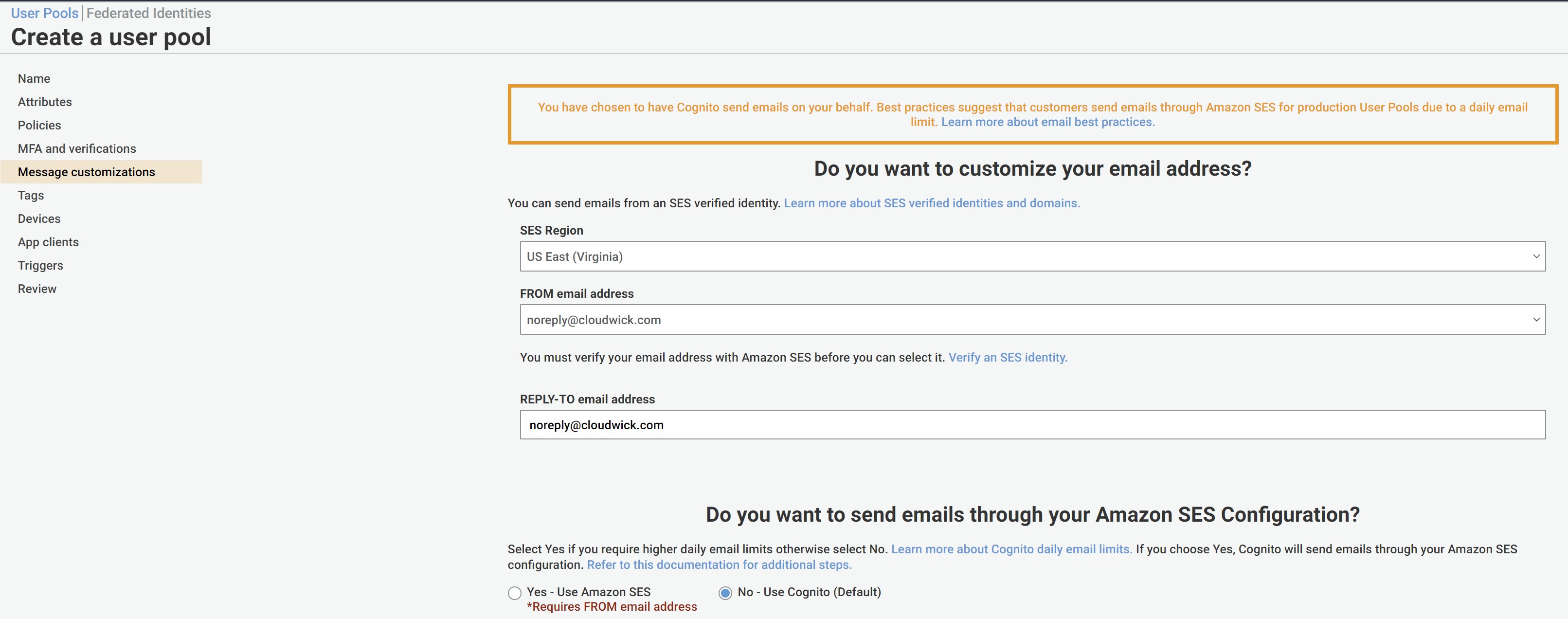1568x619 pixels.
Task: Open Verify an SES identity link
Action: [x=1008, y=357]
